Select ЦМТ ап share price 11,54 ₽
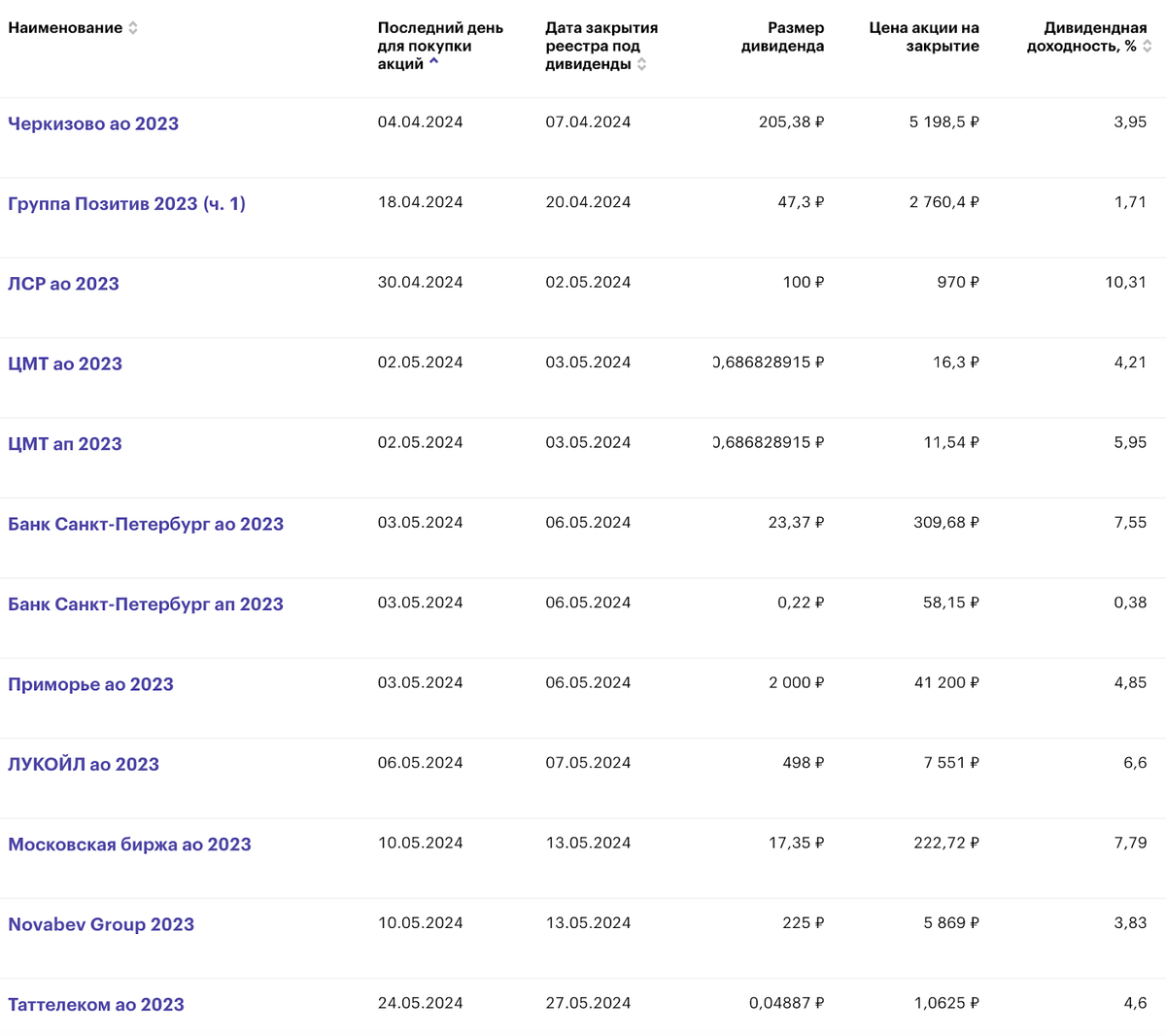This screenshot has height=1036, width=1166. (951, 443)
